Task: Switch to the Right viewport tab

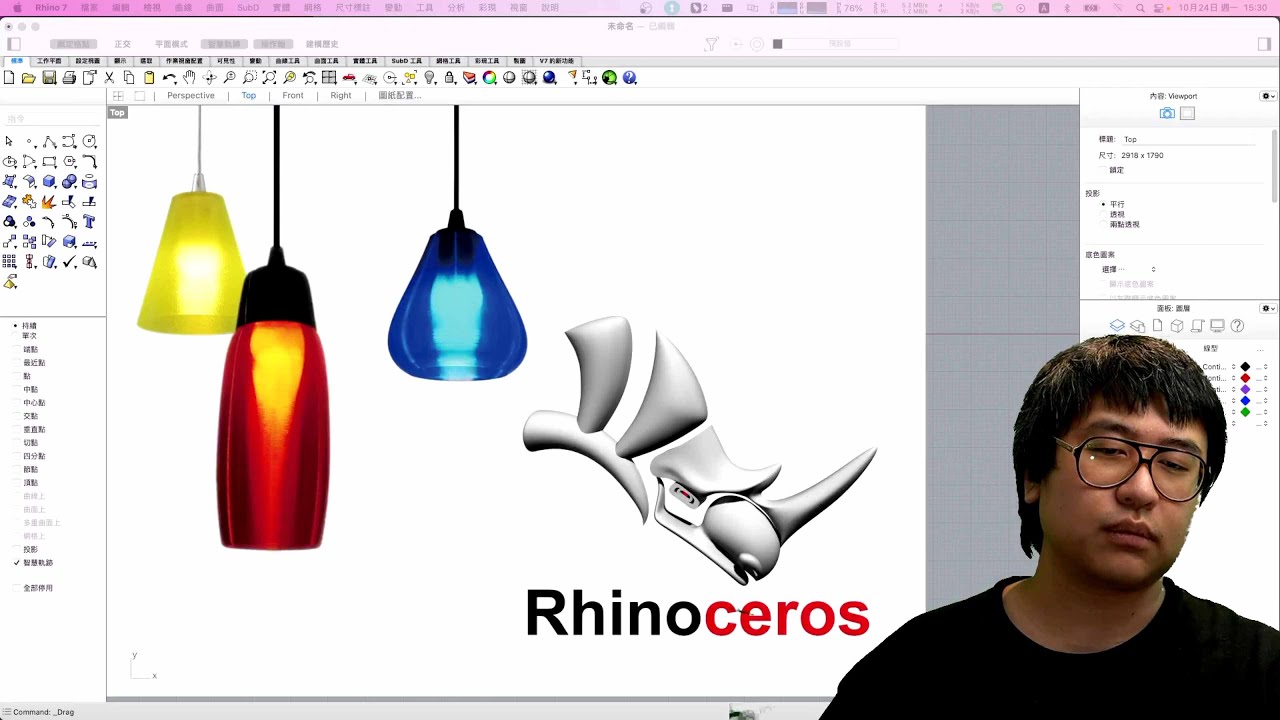Action: coord(341,96)
